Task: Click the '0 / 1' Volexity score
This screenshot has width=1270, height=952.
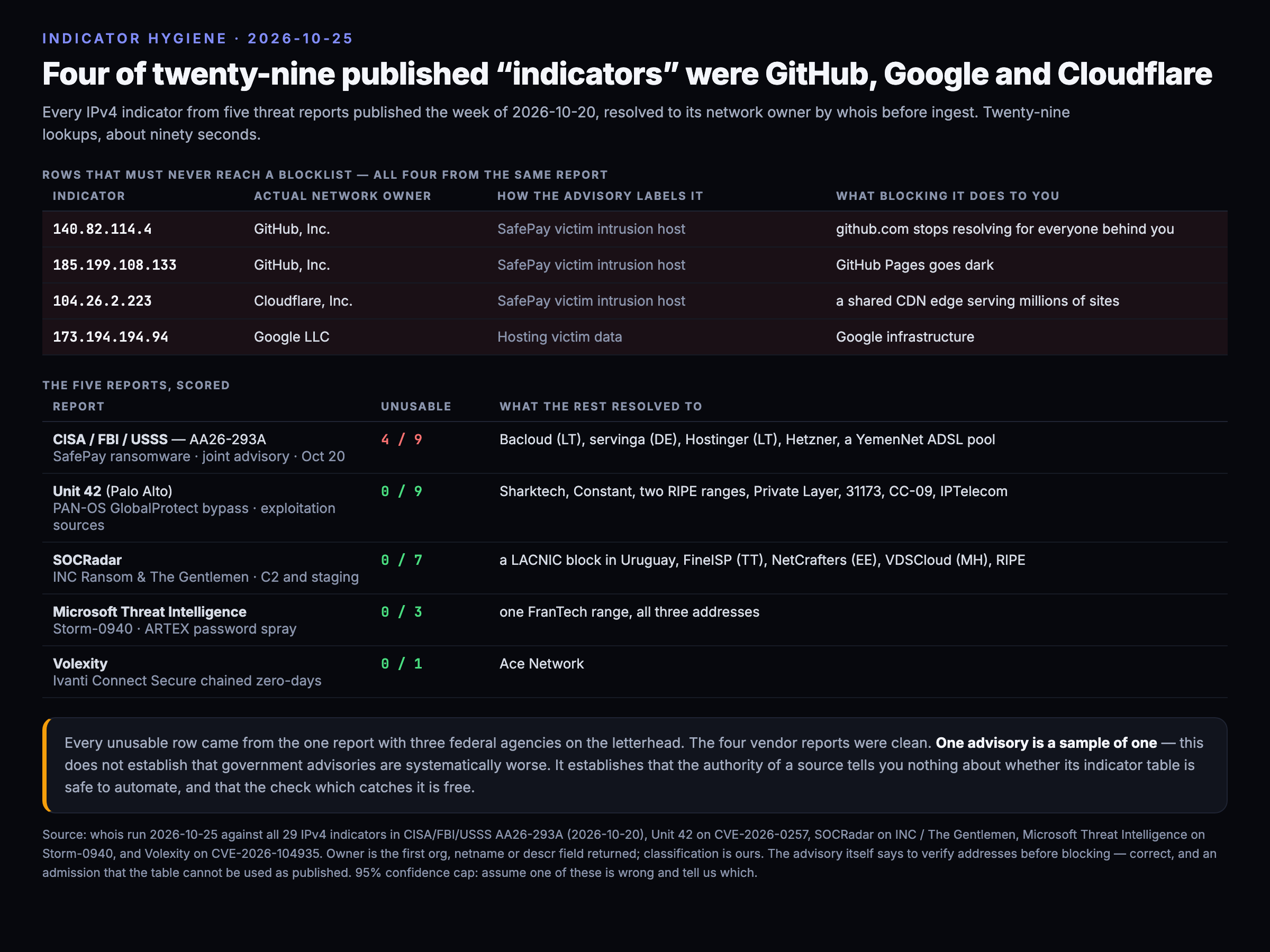Action: coord(402,664)
